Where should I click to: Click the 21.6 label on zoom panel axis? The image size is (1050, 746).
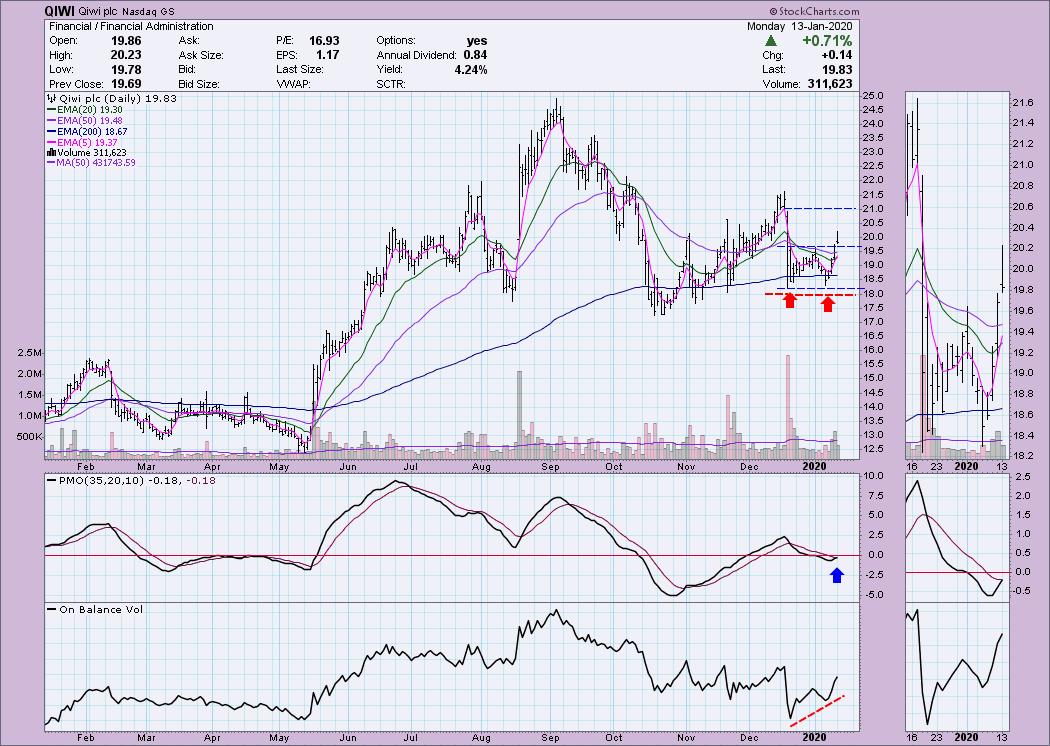1023,103
